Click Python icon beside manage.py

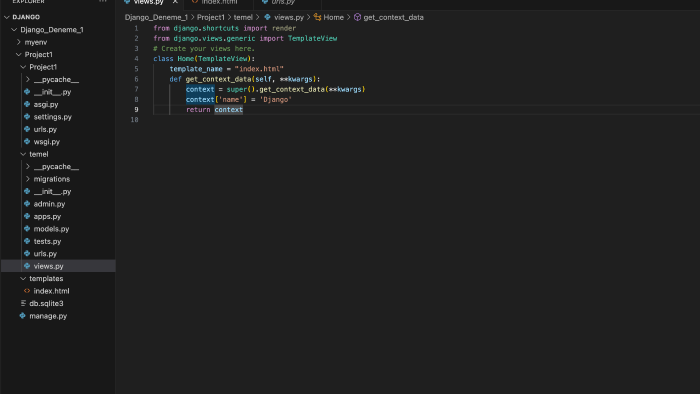pyautogui.click(x=23, y=315)
